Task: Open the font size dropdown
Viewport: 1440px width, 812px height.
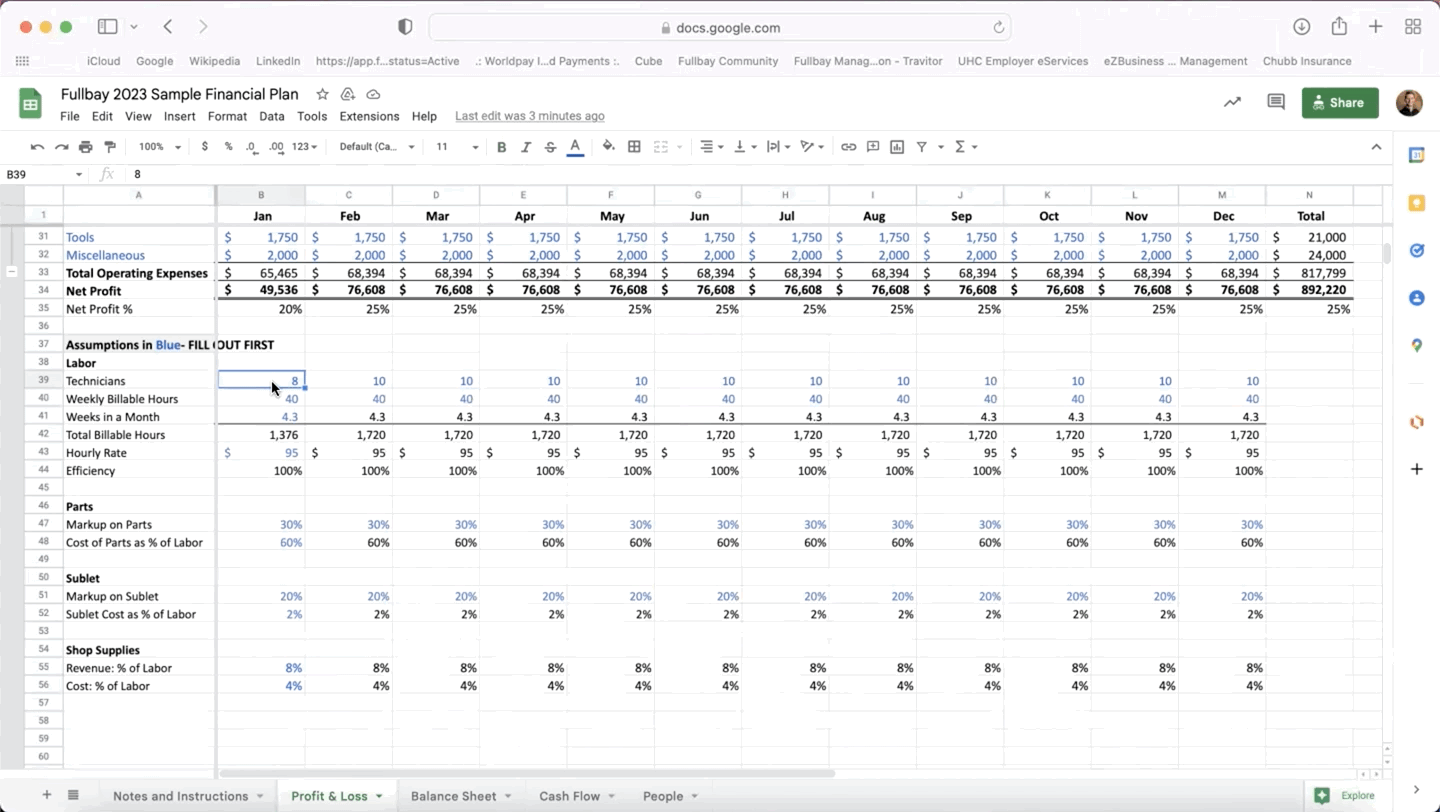Action: click(x=456, y=147)
